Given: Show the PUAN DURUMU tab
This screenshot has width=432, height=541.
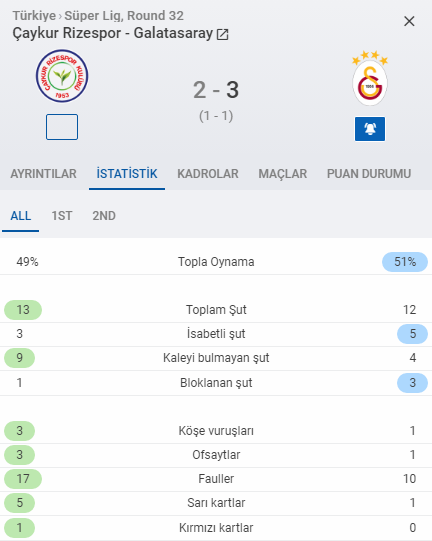Looking at the screenshot, I should 369,174.
